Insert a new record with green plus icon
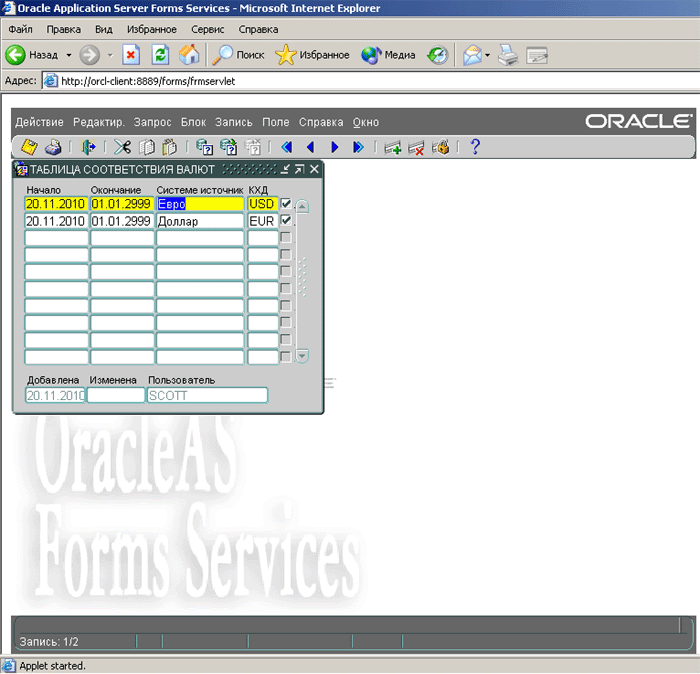 [392, 147]
